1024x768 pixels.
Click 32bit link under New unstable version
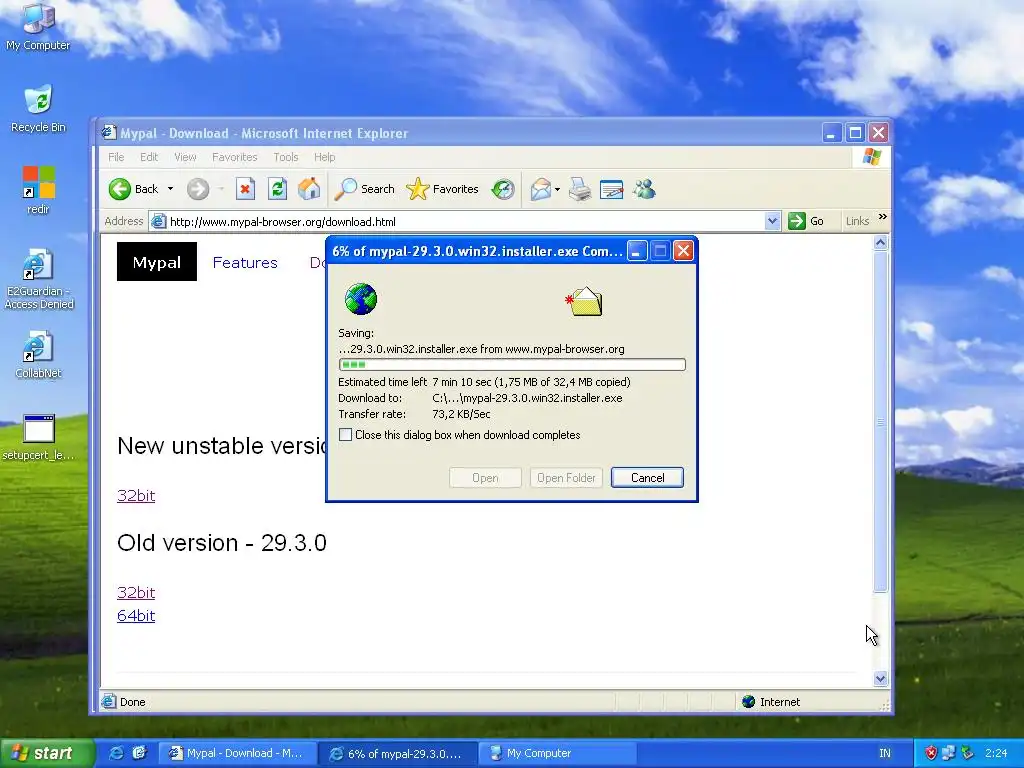[x=136, y=495]
